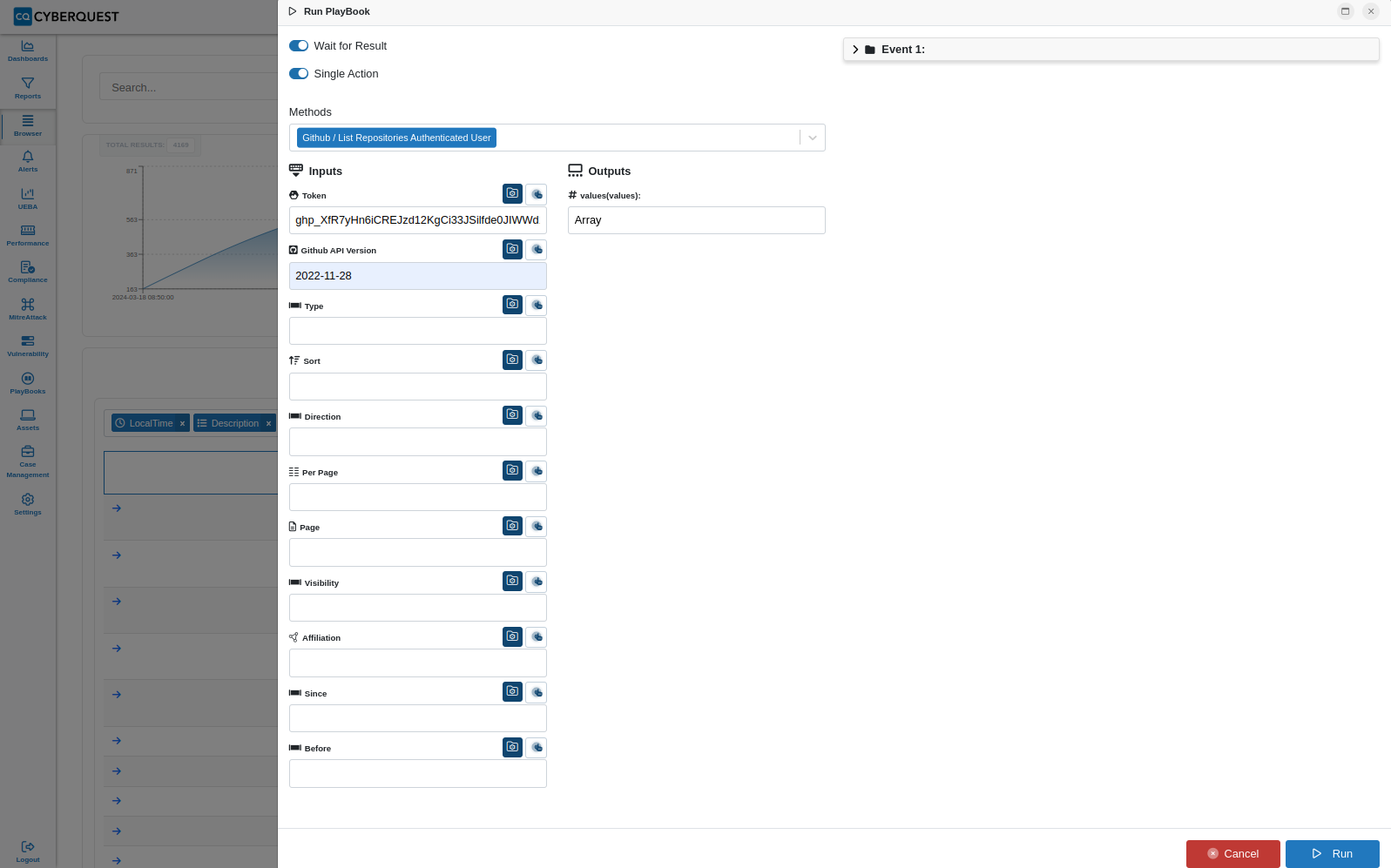The image size is (1391, 868).
Task: Click the Run button
Action: 1333,854
